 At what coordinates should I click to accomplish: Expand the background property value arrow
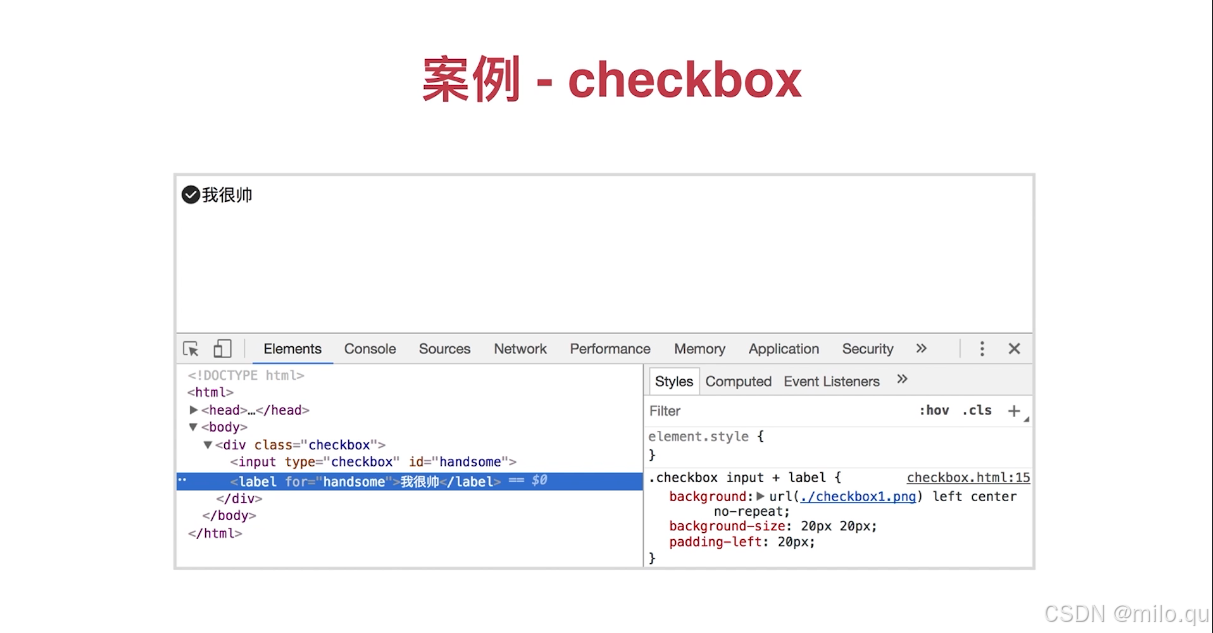point(760,496)
